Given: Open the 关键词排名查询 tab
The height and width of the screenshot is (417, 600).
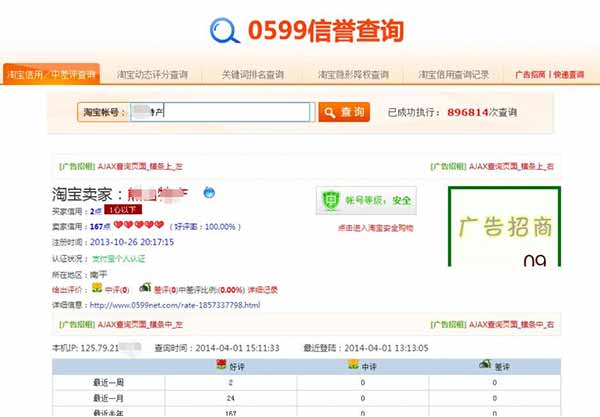Looking at the screenshot, I should [253, 75].
